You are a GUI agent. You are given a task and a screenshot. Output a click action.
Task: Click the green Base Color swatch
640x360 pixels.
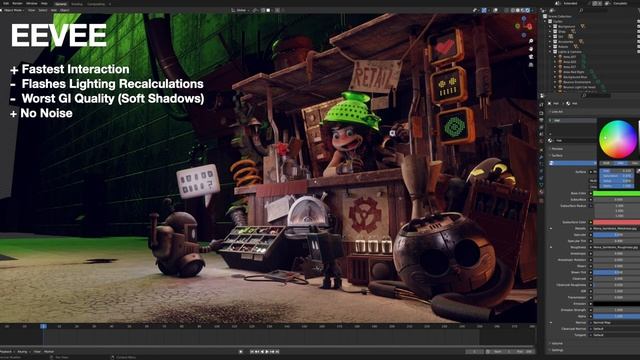[616, 193]
